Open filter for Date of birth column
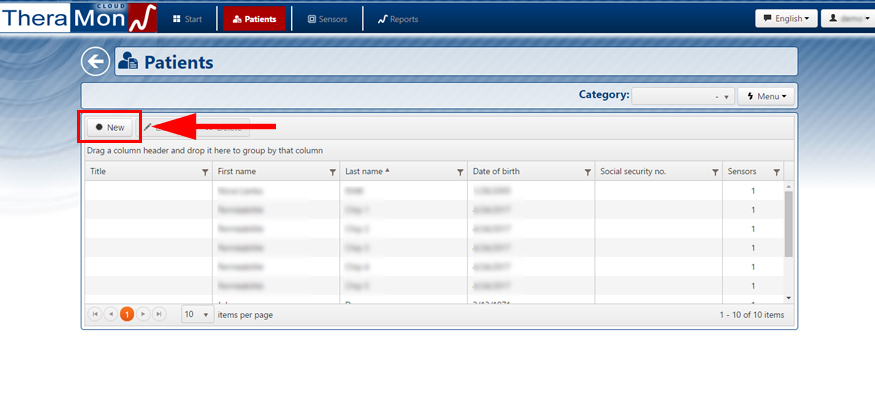Screen dimensions: 875x418 click(587, 172)
